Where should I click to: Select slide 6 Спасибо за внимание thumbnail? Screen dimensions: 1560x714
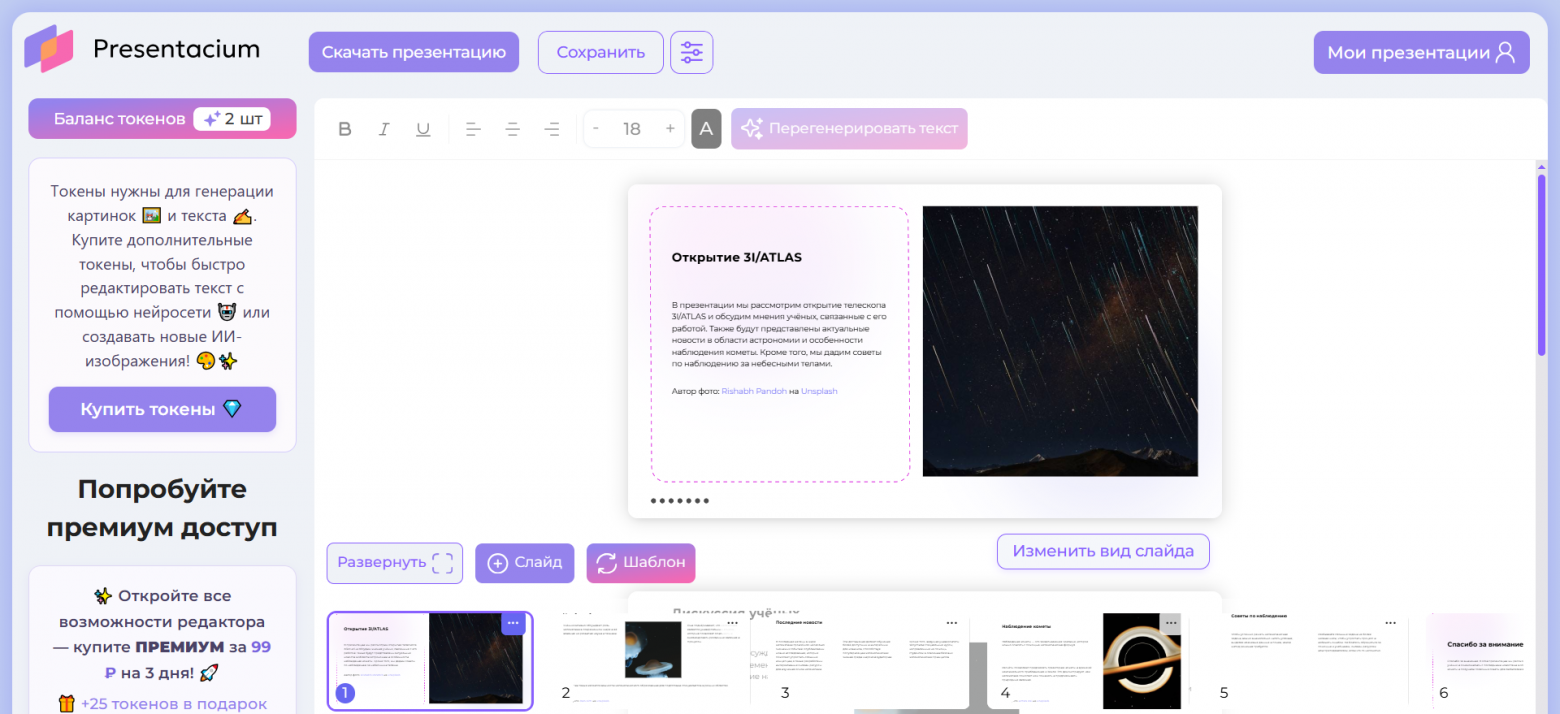[1478, 660]
